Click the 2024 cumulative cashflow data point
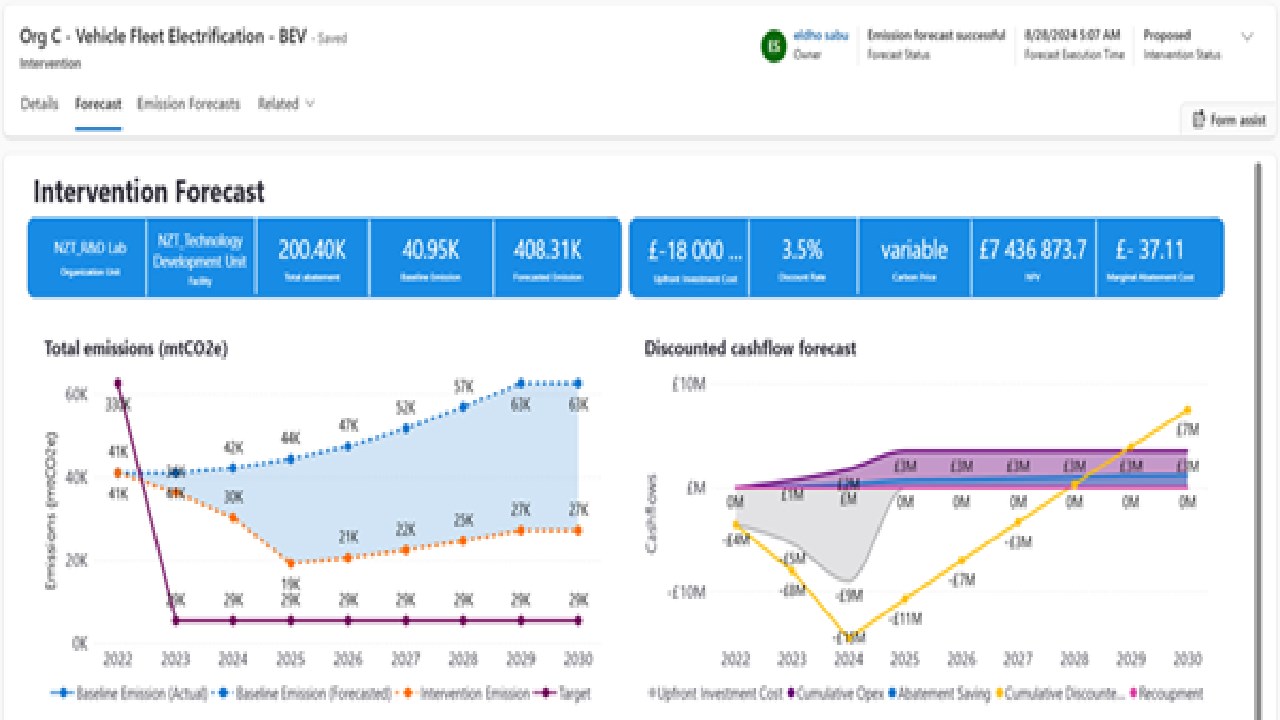Viewport: 1280px width, 720px height. click(850, 636)
